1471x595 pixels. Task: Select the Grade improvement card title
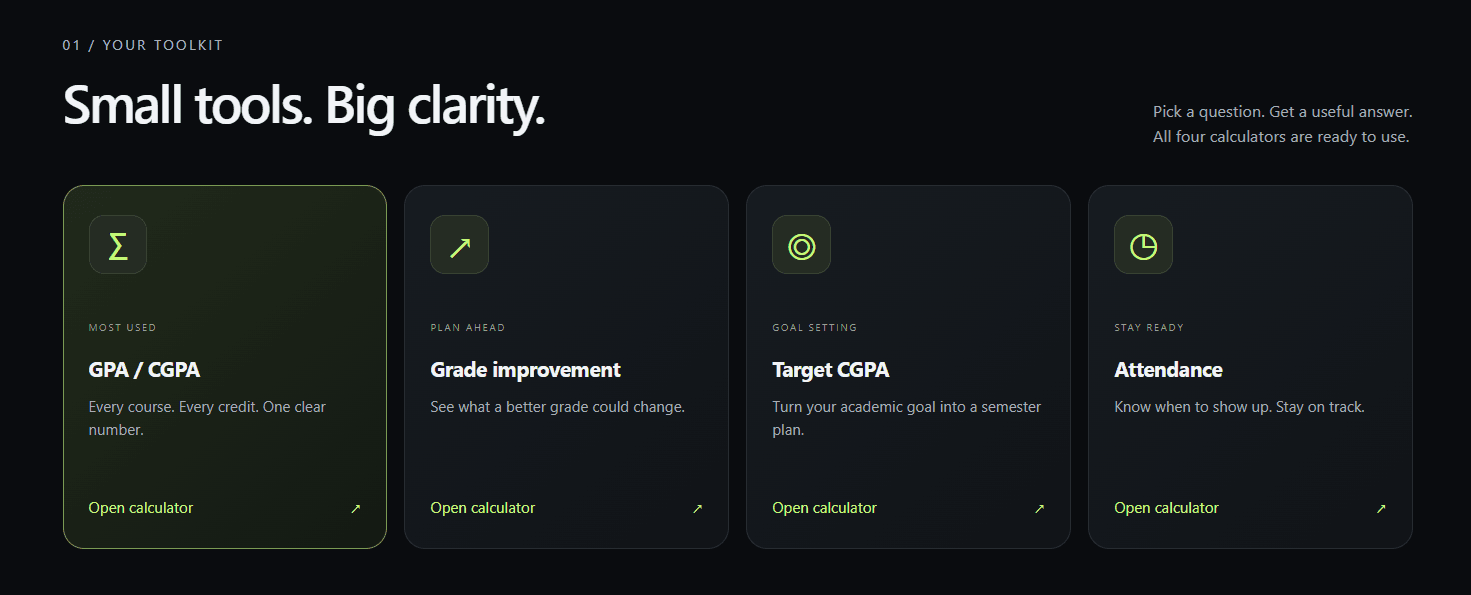(x=526, y=370)
